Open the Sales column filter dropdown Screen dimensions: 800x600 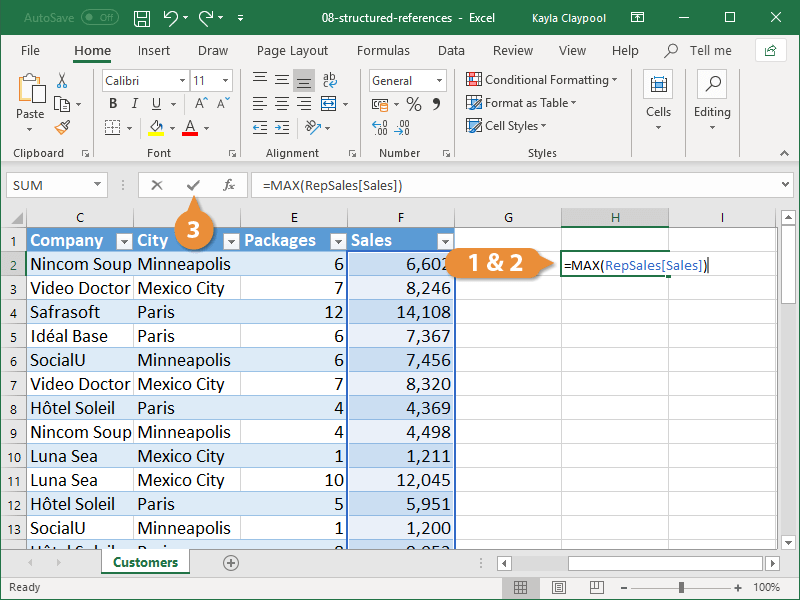(444, 240)
